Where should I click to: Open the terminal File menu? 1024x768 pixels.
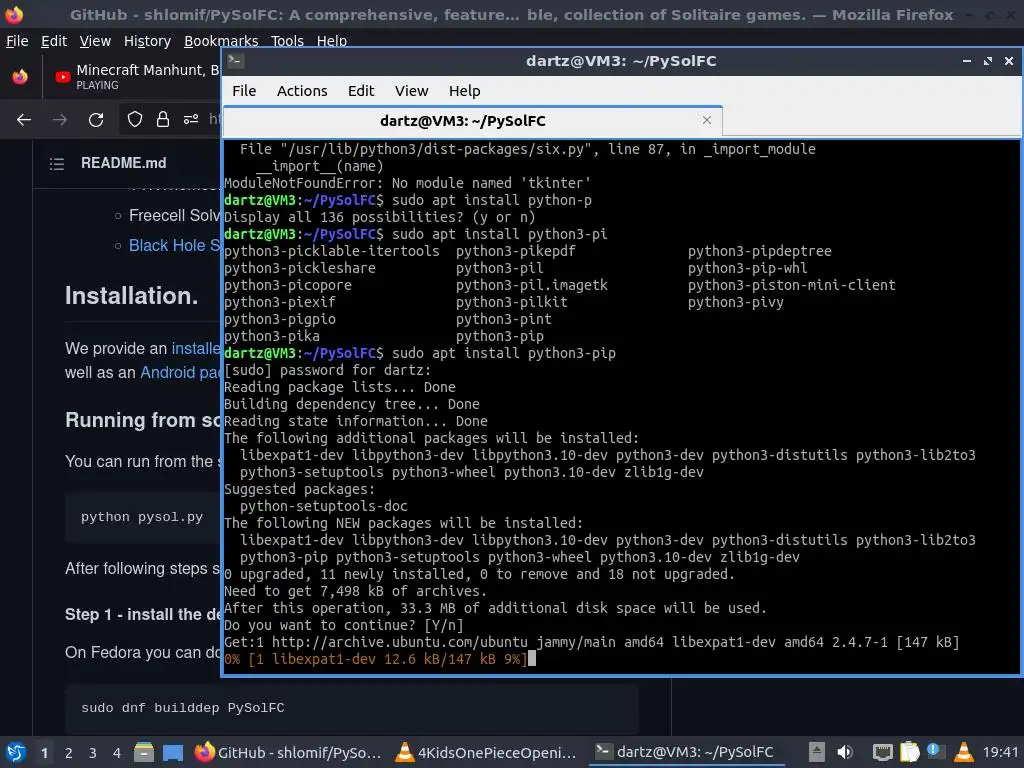(x=244, y=91)
